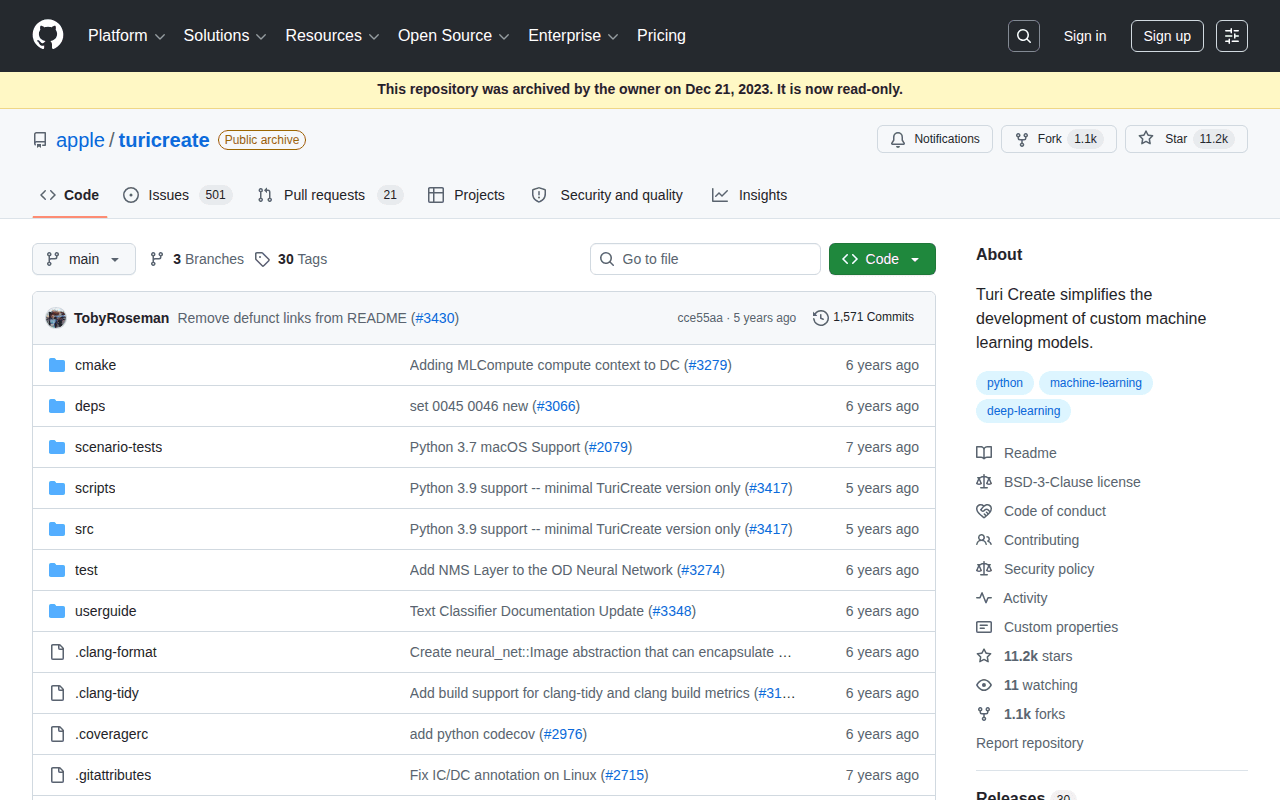The height and width of the screenshot is (800, 1280).
Task: Open the Security policy link
Action: pos(1035,569)
